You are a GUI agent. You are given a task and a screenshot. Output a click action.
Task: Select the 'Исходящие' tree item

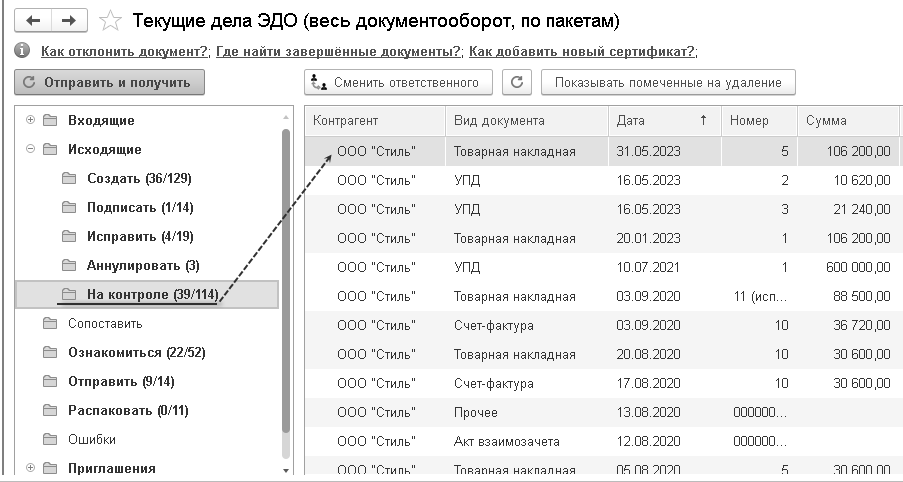pyautogui.click(x=105, y=149)
